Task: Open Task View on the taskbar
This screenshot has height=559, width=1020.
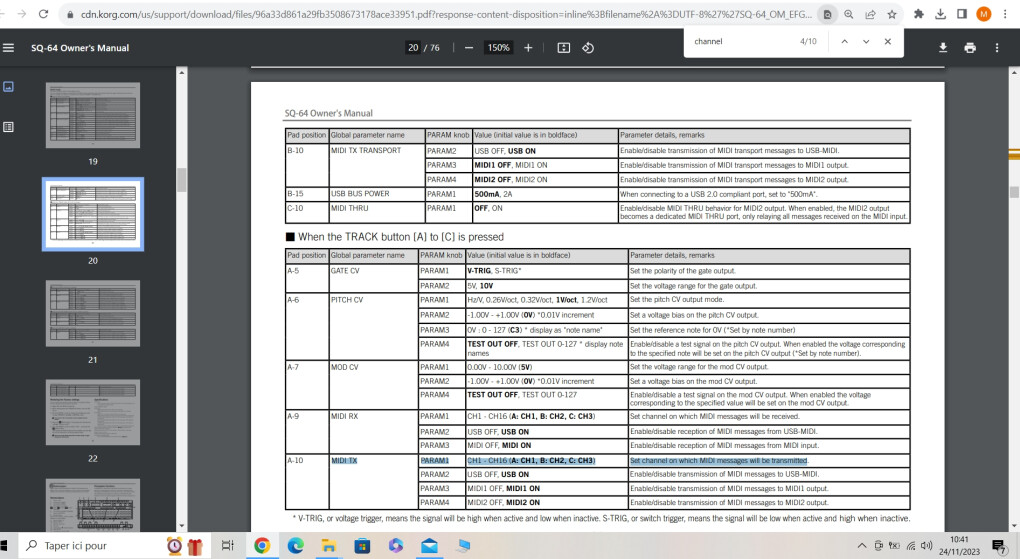Action: click(x=227, y=545)
